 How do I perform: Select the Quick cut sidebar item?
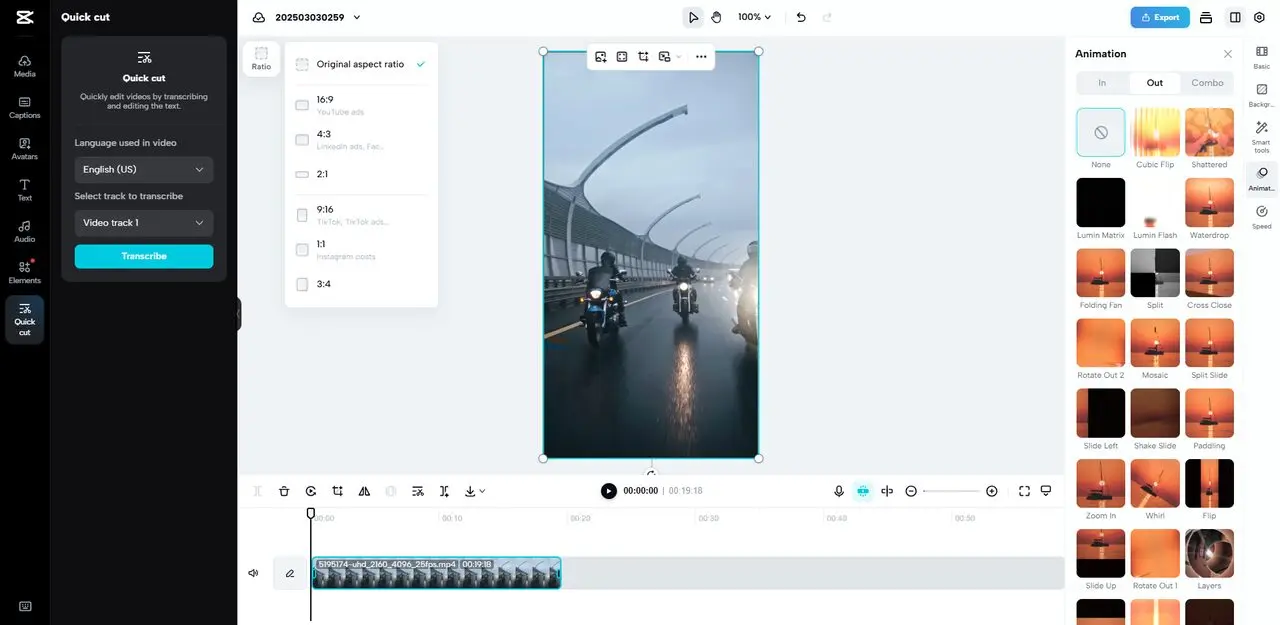[x=24, y=319]
